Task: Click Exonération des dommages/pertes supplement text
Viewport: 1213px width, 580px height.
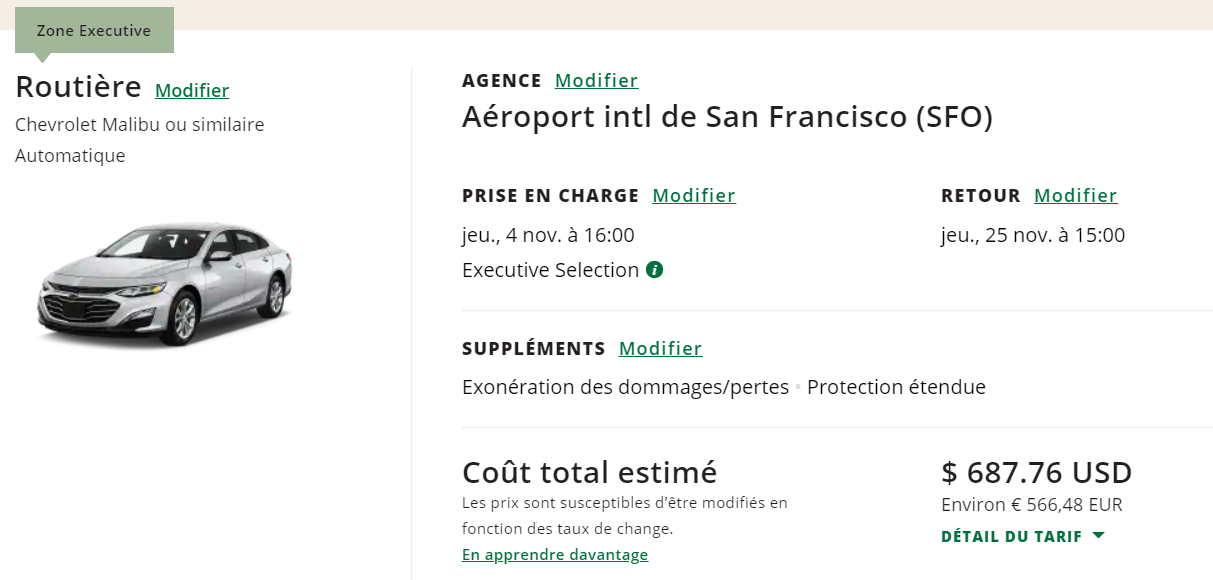Action: pyautogui.click(x=625, y=387)
